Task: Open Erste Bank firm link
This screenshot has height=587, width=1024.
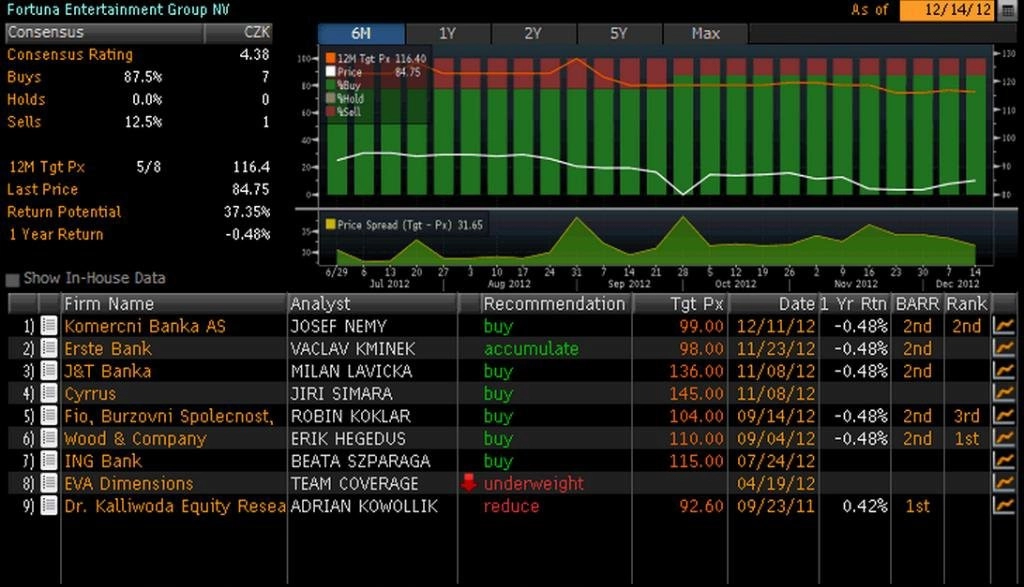Action: pos(108,349)
